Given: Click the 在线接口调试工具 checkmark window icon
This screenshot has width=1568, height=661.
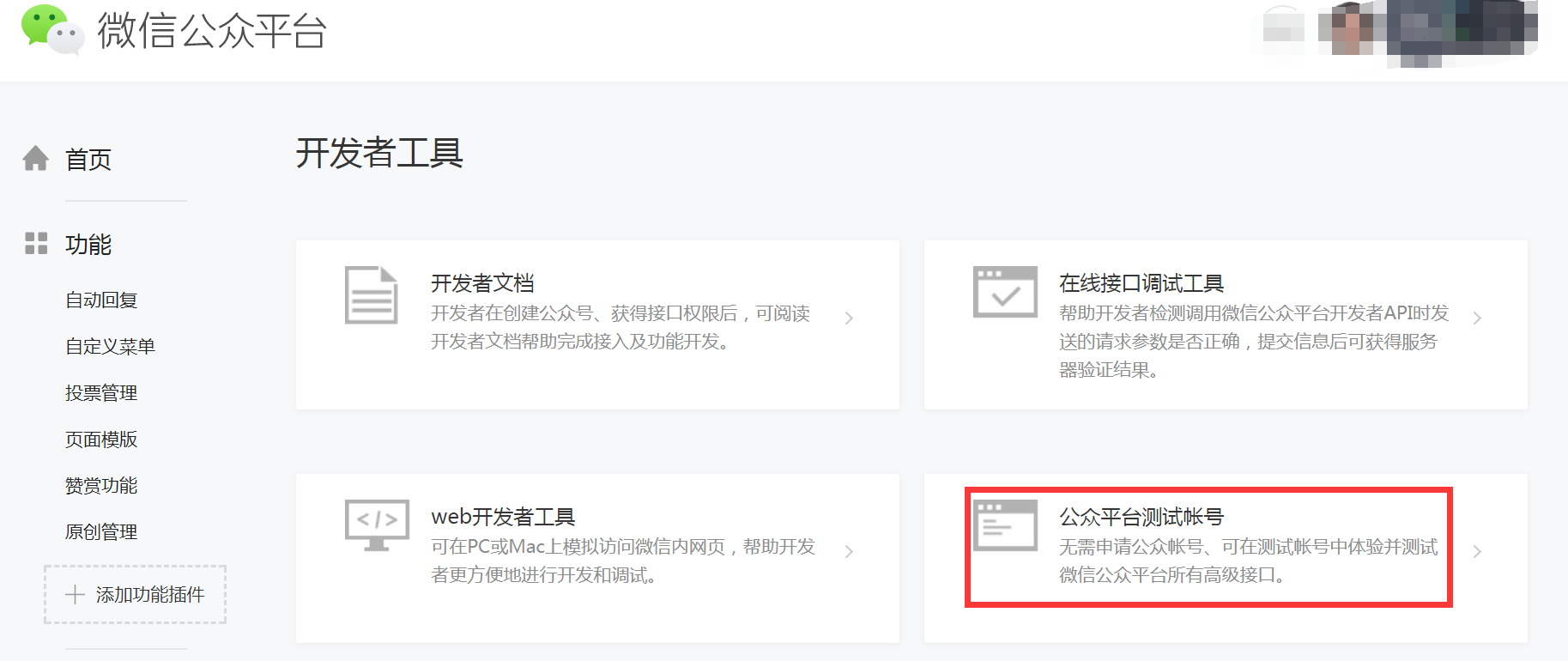Looking at the screenshot, I should (x=1005, y=292).
